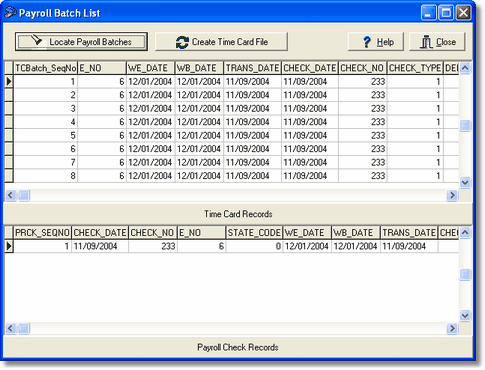485x370 pixels.
Task: Select row selector for batch row 3
Action: [x=9, y=108]
